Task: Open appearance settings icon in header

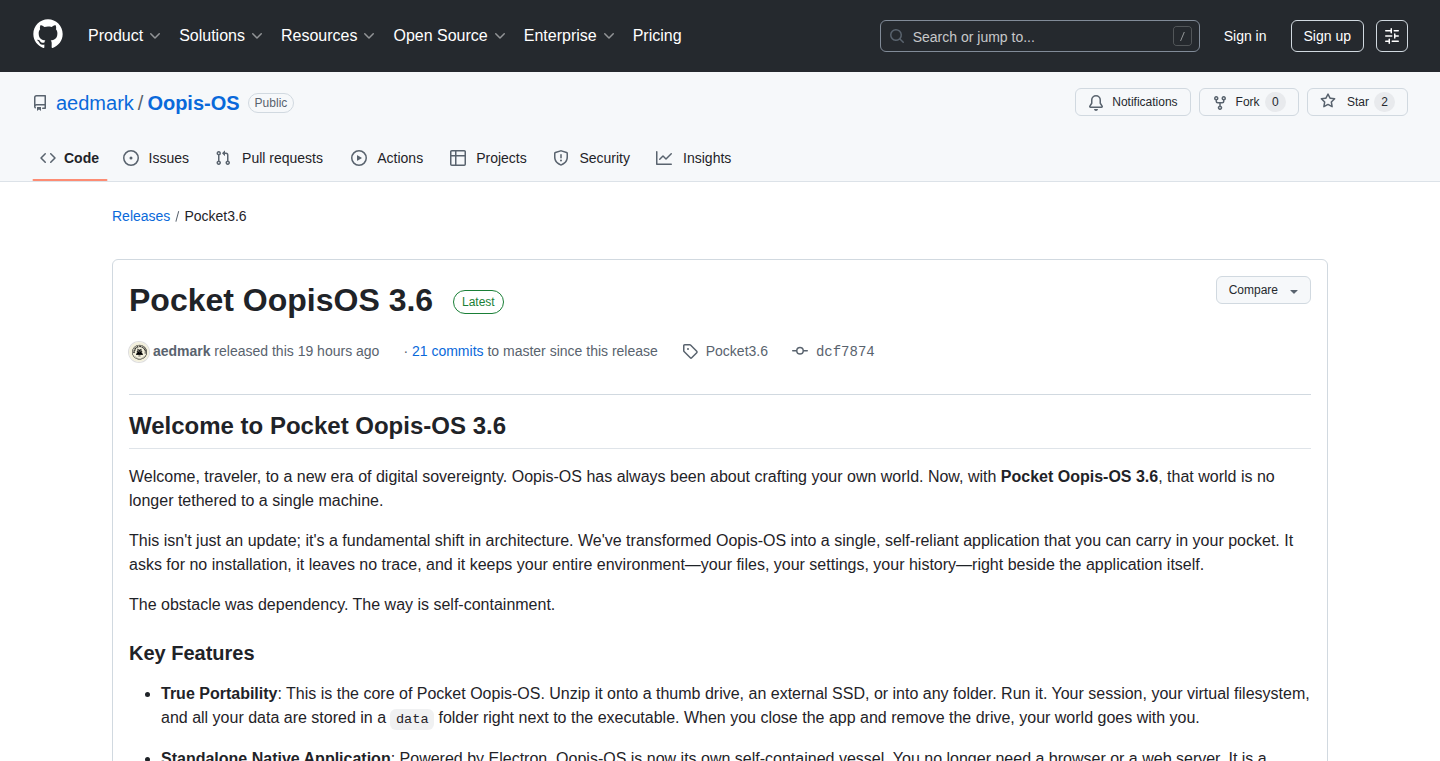Action: (1392, 36)
